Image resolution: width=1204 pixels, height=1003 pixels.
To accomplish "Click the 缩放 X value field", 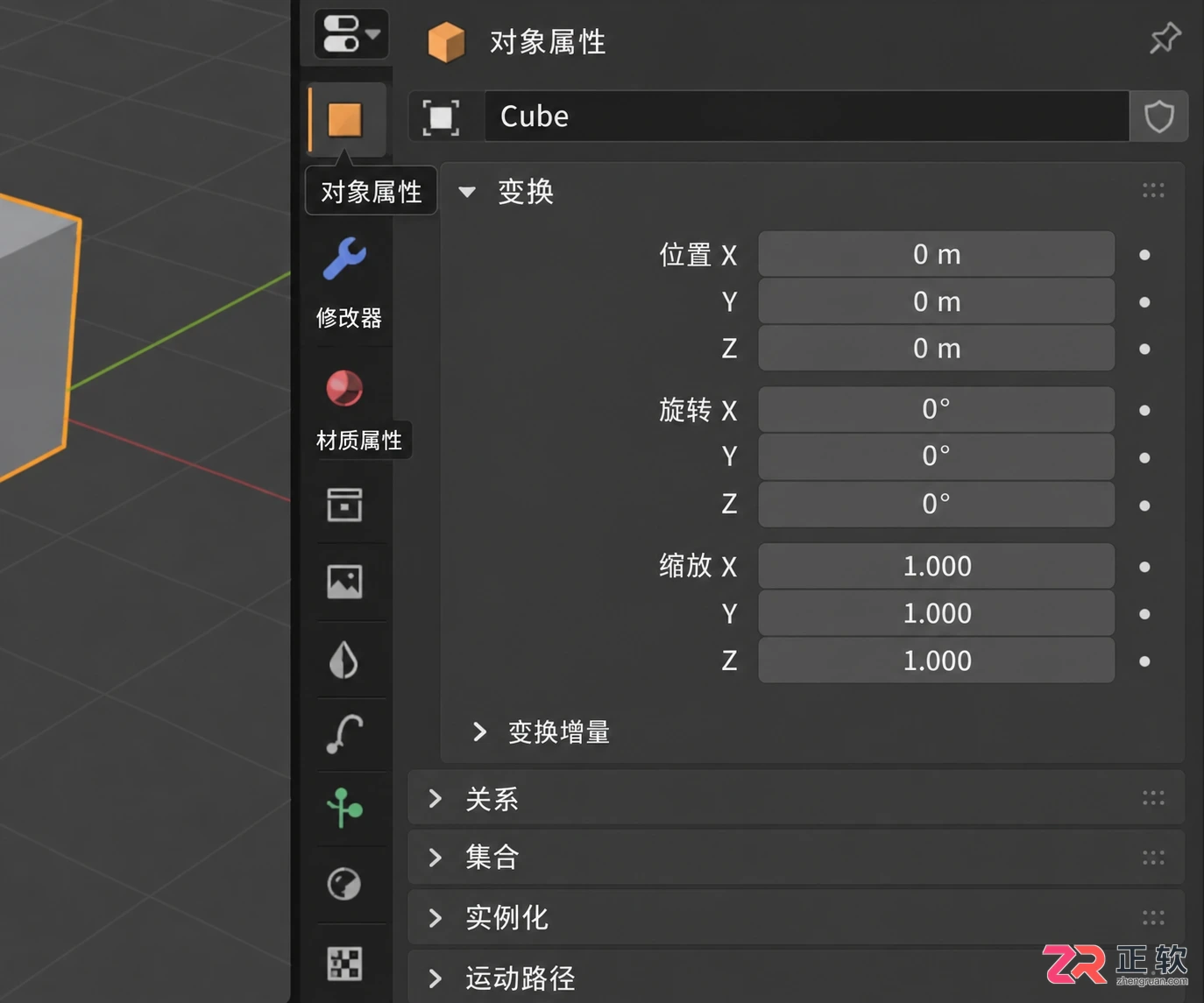I will [x=936, y=566].
